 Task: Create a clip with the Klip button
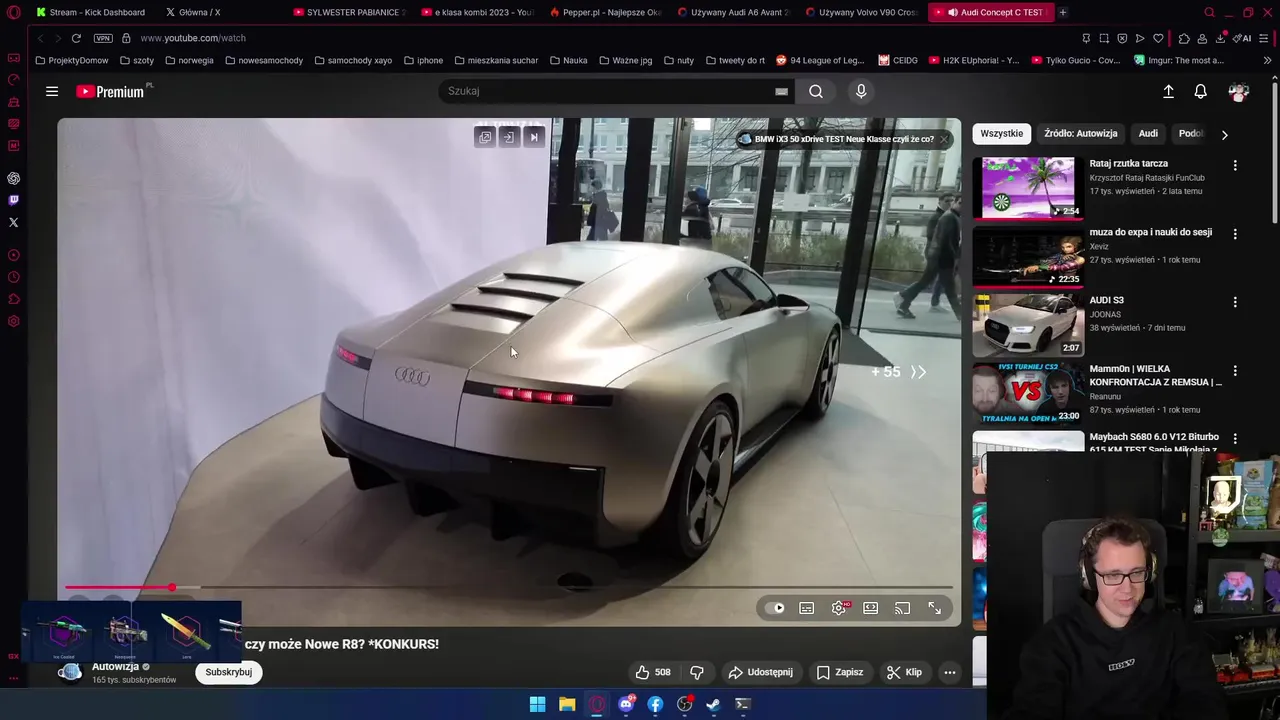(x=904, y=672)
